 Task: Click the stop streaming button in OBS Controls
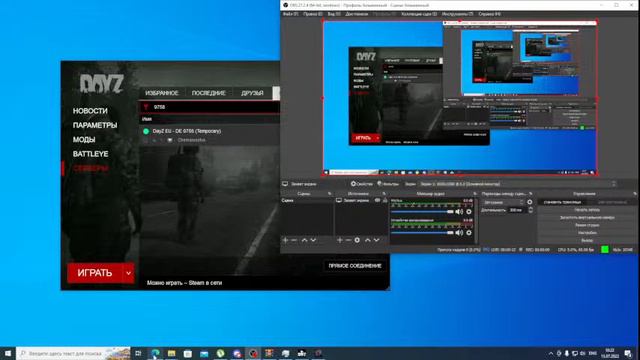(x=562, y=202)
